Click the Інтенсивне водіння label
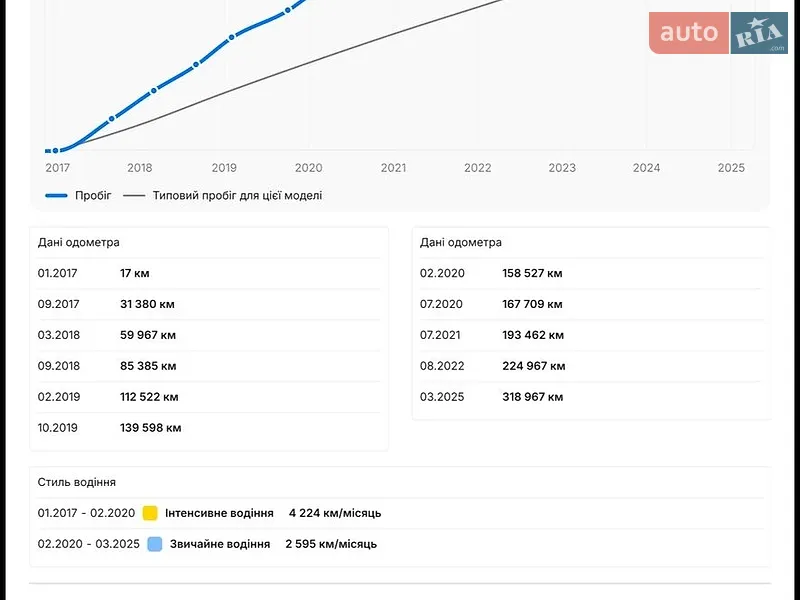 tap(219, 513)
